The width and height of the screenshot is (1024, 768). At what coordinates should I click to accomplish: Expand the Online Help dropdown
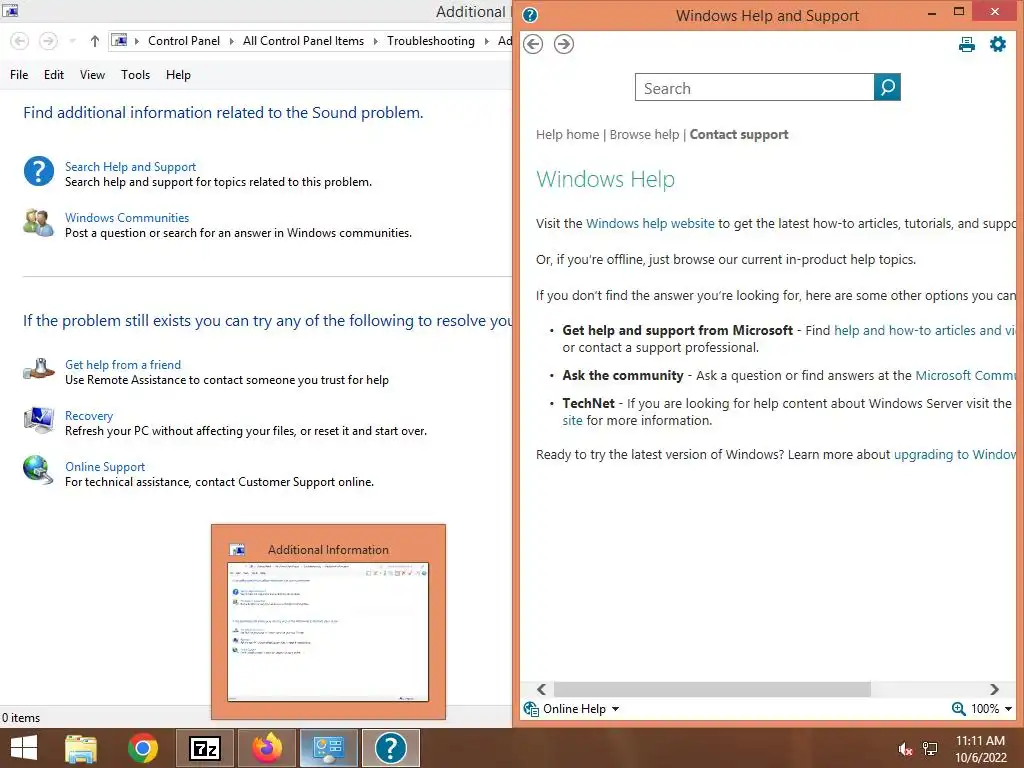tap(615, 709)
